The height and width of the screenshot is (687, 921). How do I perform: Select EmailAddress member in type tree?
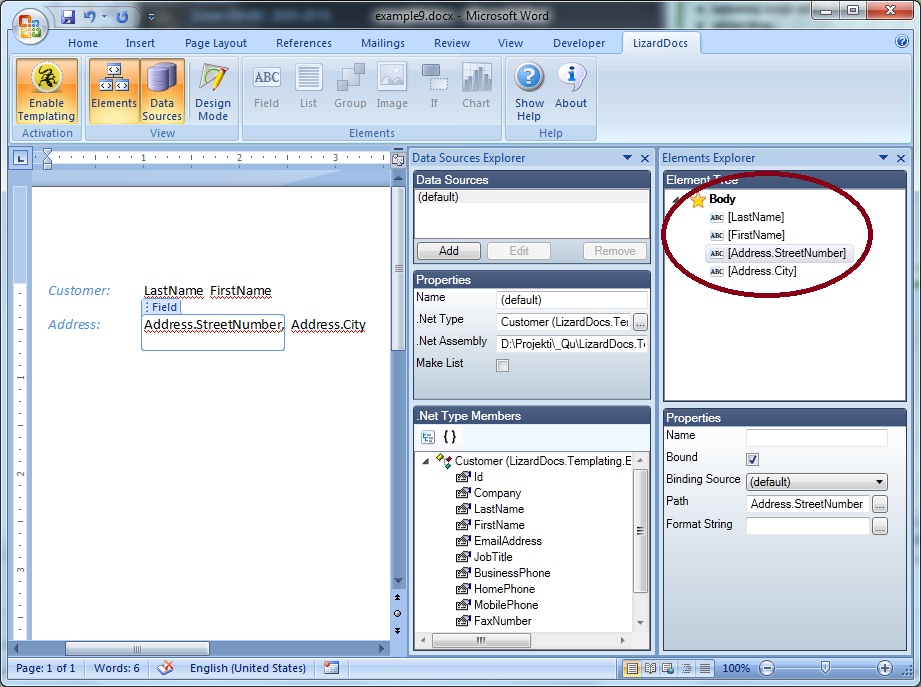click(507, 541)
